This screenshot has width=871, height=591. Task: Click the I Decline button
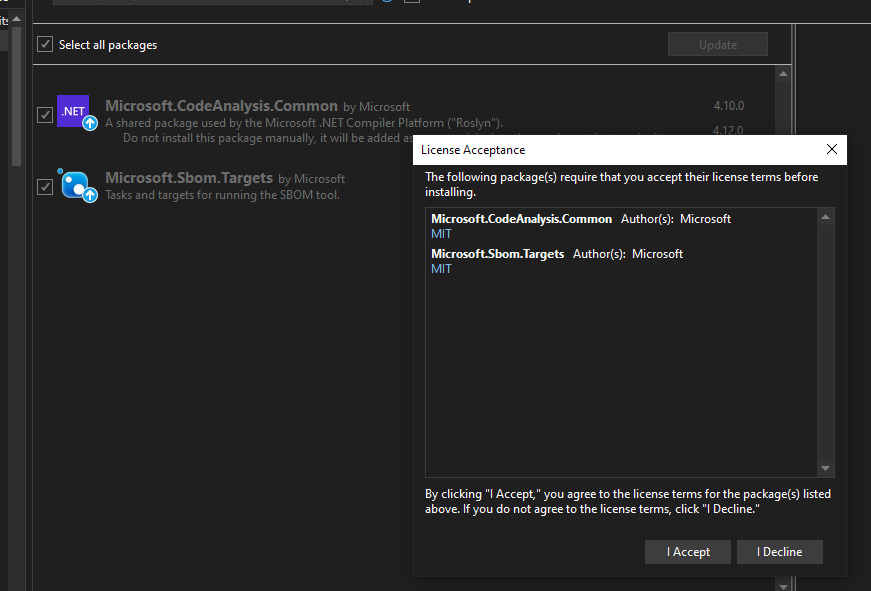[779, 552]
